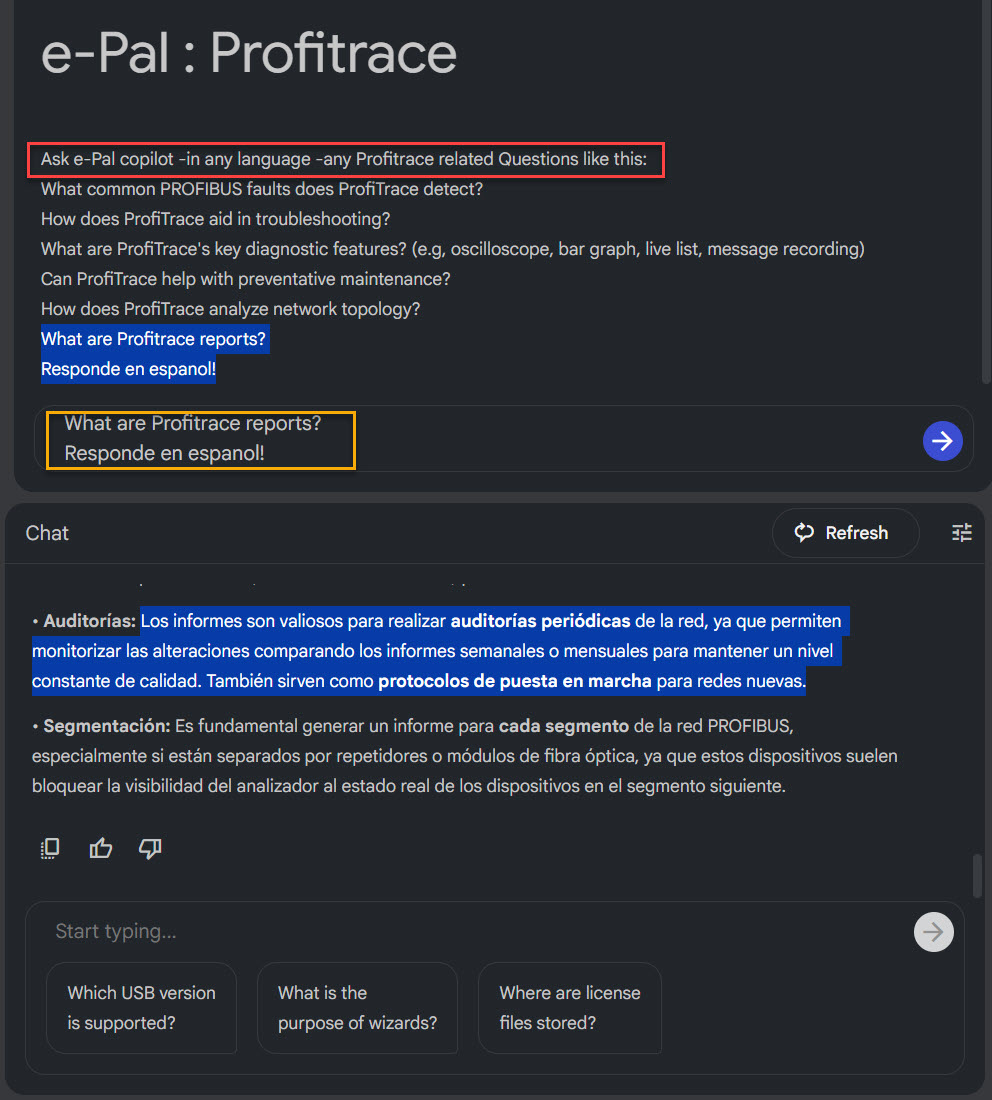Viewport: 992px width, 1100px height.
Task: Click the "Start typing..." input field
Action: [x=300, y=931]
